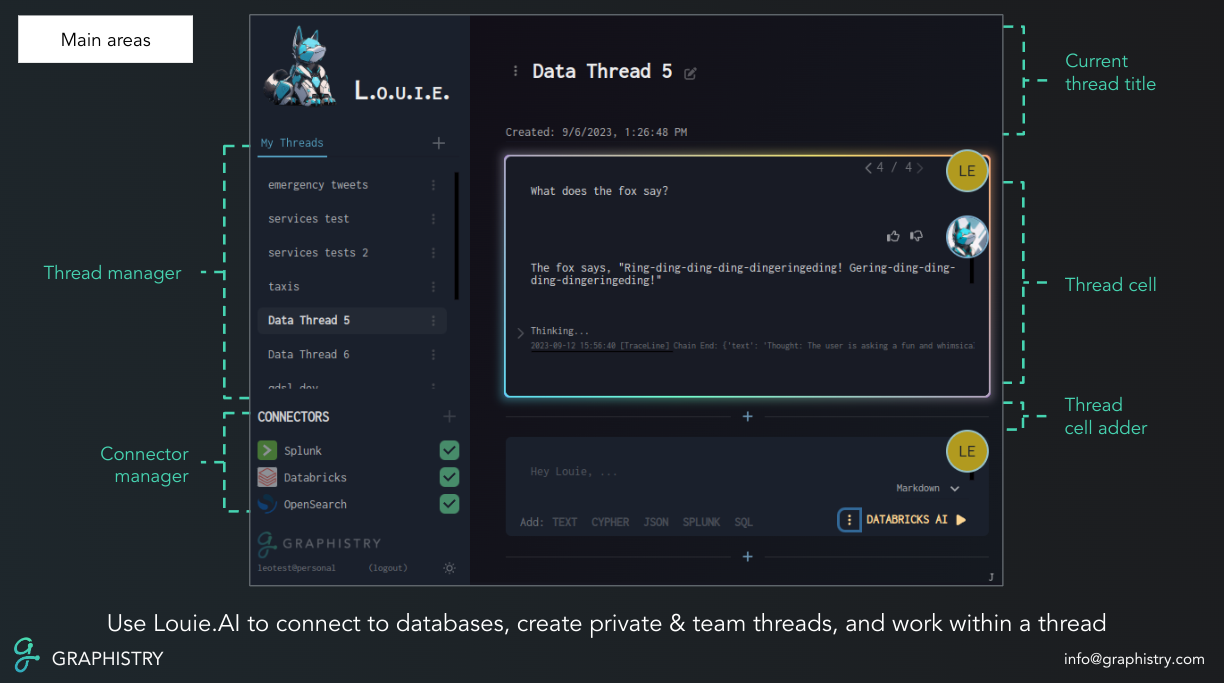Switch to the My Threads tab
This screenshot has height=683, width=1224.
292,143
